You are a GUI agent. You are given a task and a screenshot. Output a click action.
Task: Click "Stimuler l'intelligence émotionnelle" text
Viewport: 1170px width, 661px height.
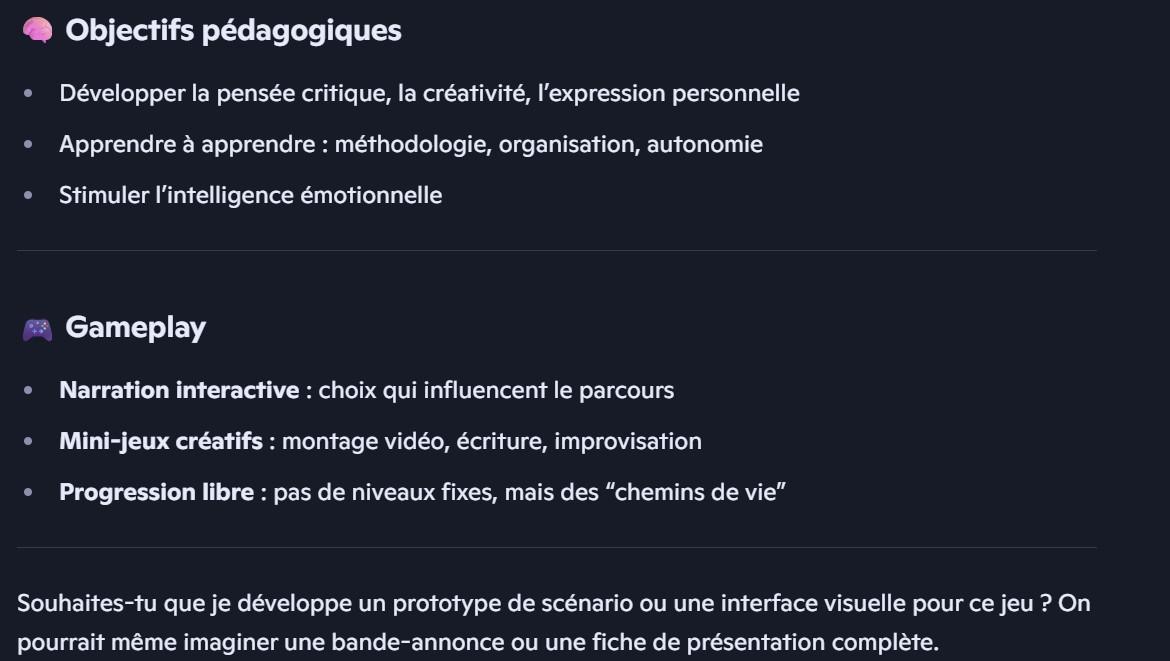pyautogui.click(x=250, y=195)
